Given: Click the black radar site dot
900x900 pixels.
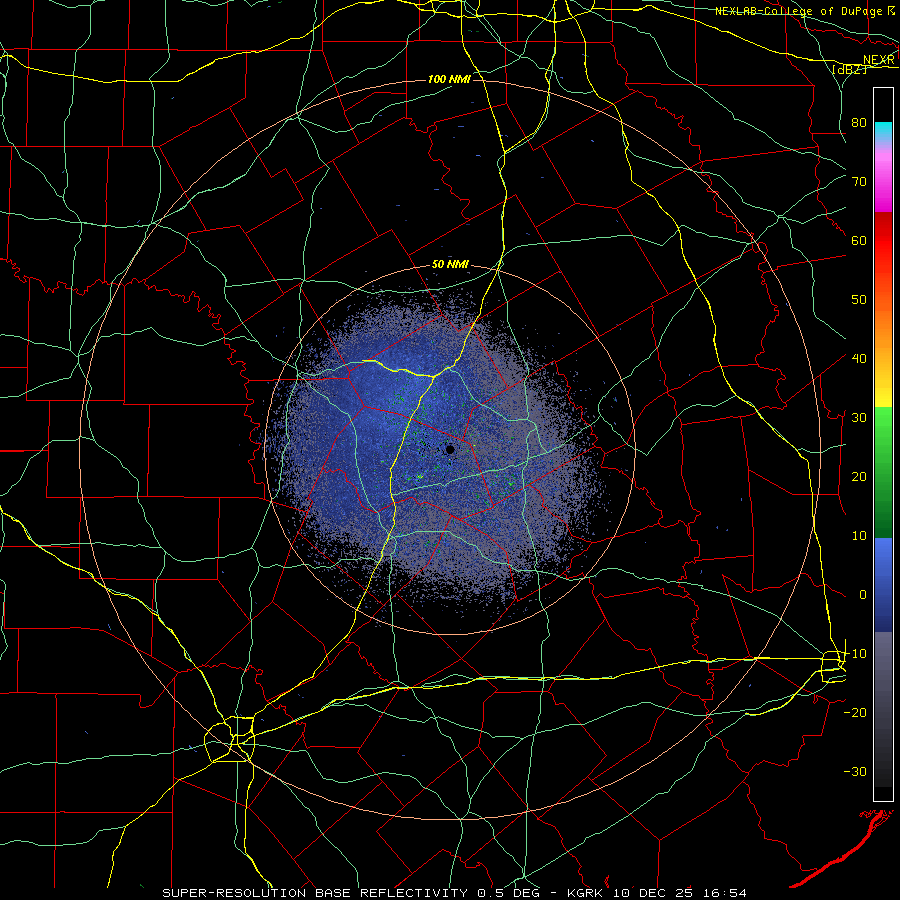Looking at the screenshot, I should tap(450, 449).
